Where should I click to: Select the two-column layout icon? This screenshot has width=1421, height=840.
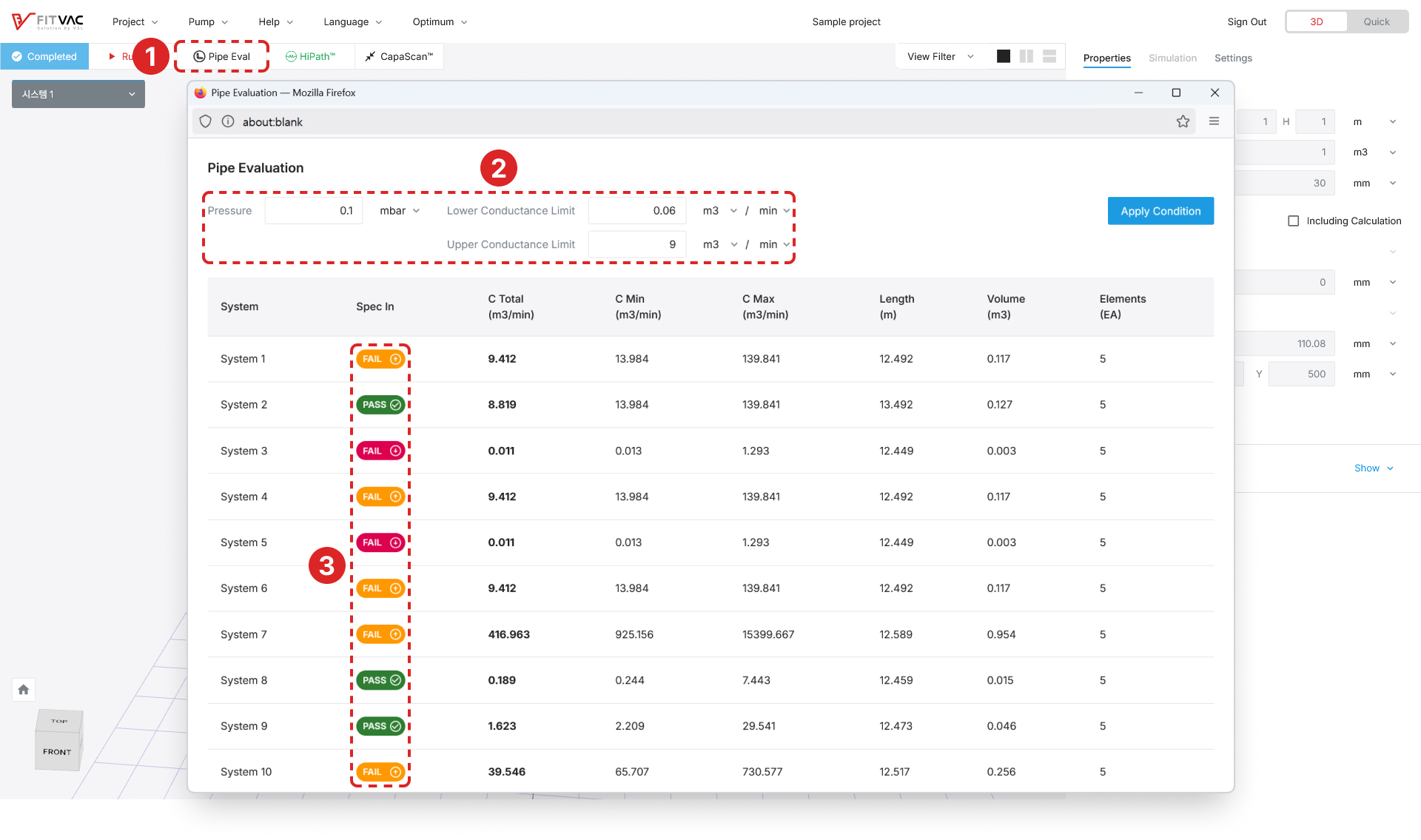point(1026,56)
